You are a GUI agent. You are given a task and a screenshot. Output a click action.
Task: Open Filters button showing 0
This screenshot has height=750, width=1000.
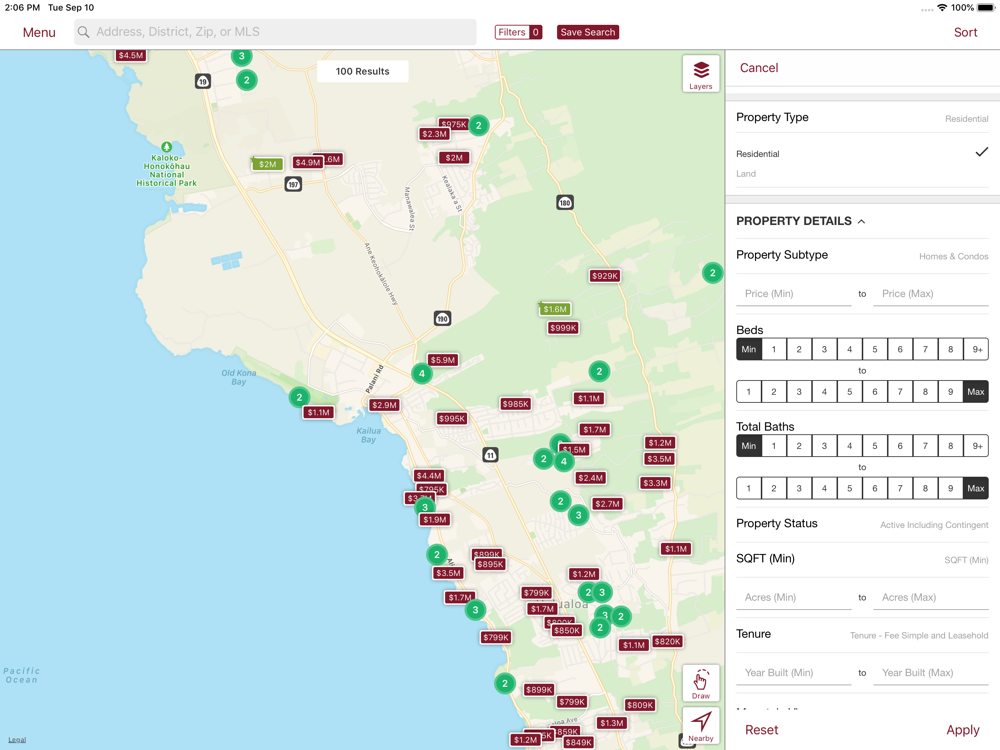(x=518, y=32)
